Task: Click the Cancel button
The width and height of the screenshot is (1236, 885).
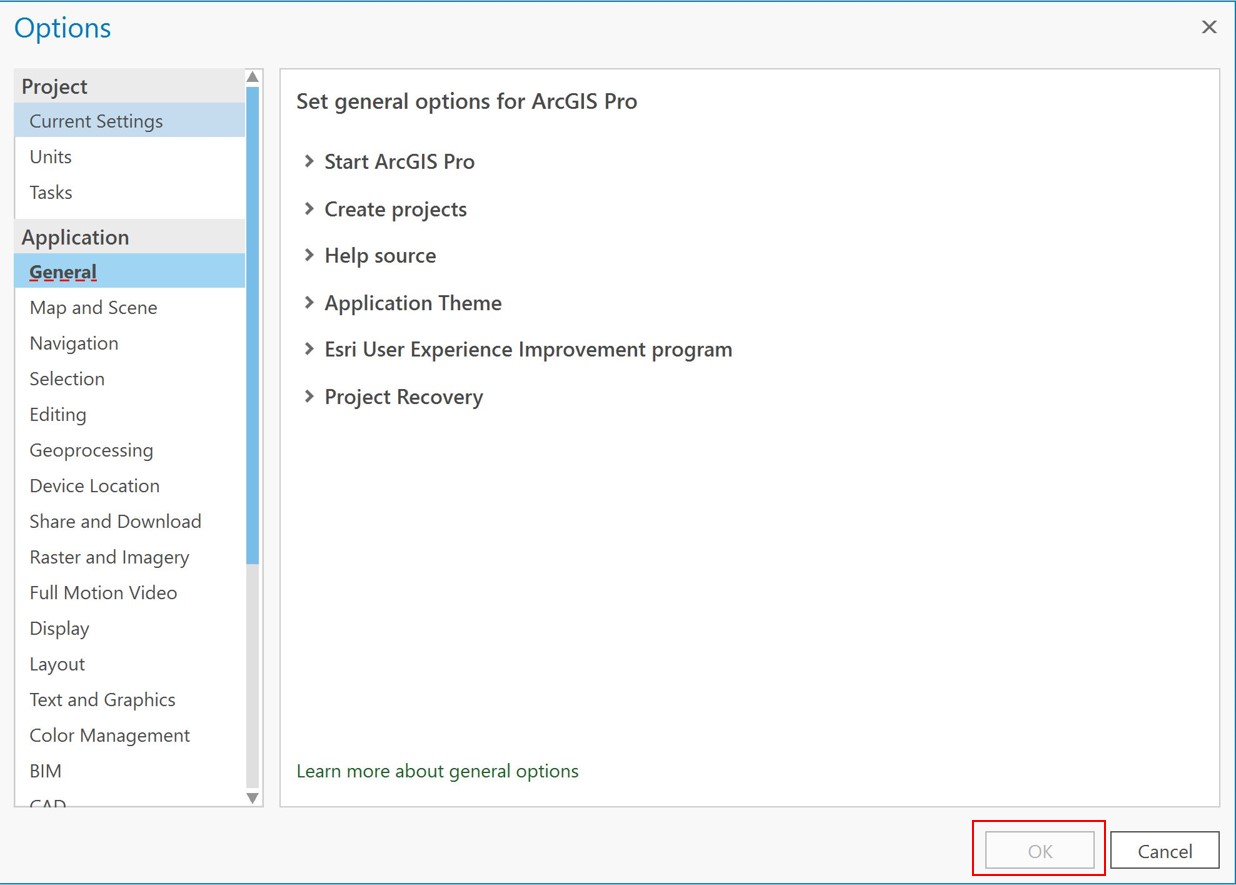Action: point(1165,851)
